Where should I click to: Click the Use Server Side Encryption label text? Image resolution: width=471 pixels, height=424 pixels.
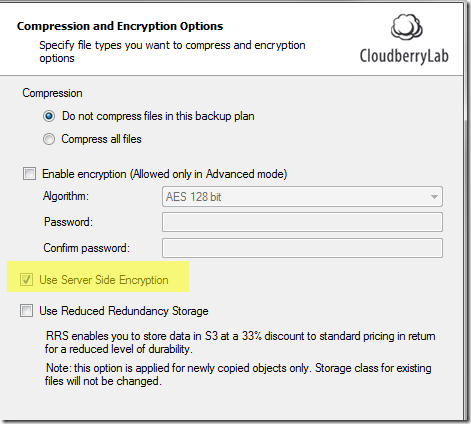[104, 280]
